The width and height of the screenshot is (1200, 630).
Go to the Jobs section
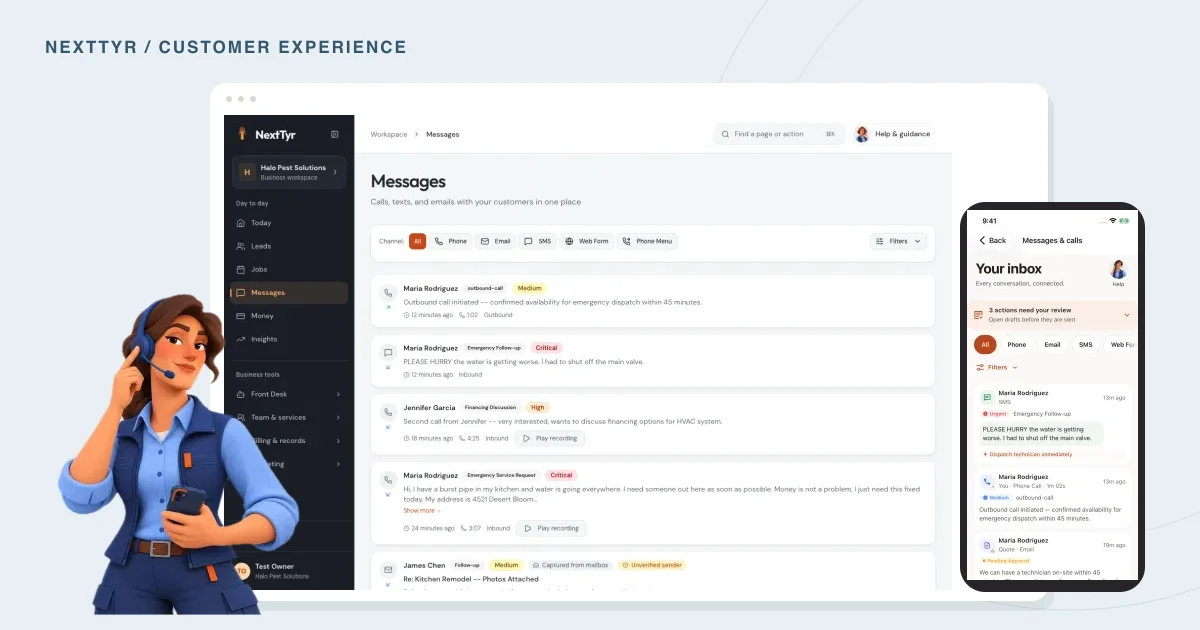click(288, 269)
